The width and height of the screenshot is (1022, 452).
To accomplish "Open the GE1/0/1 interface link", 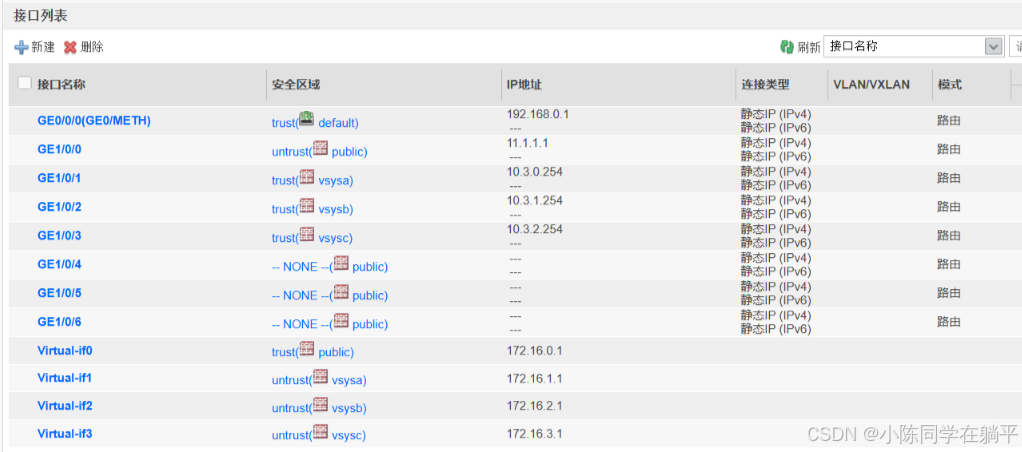I will click(x=59, y=177).
